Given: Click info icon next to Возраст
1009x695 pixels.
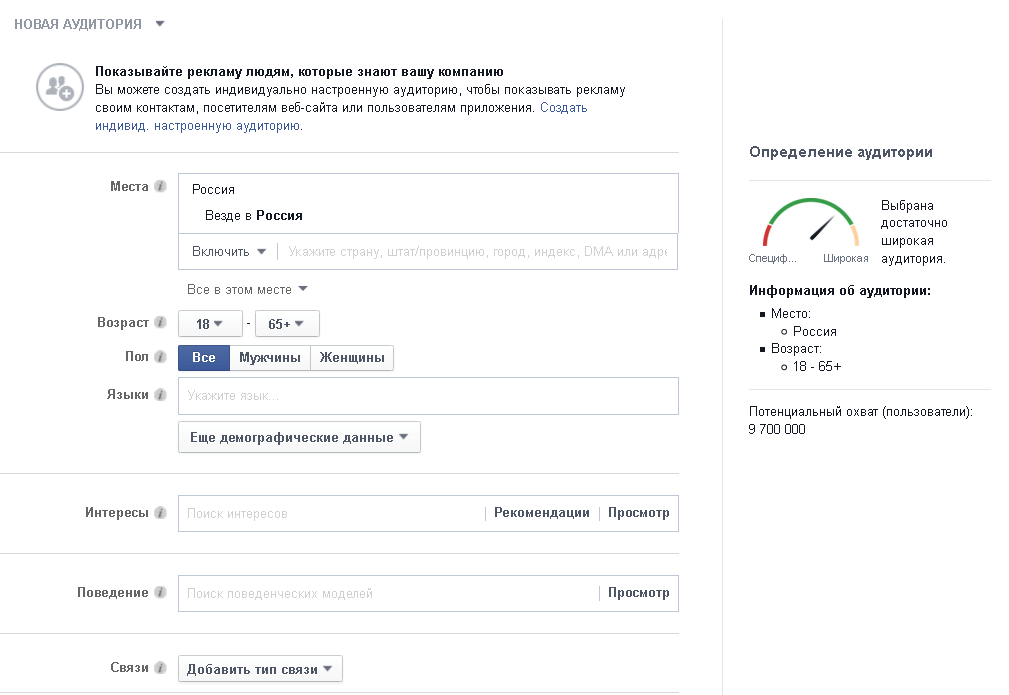Looking at the screenshot, I should [x=160, y=323].
